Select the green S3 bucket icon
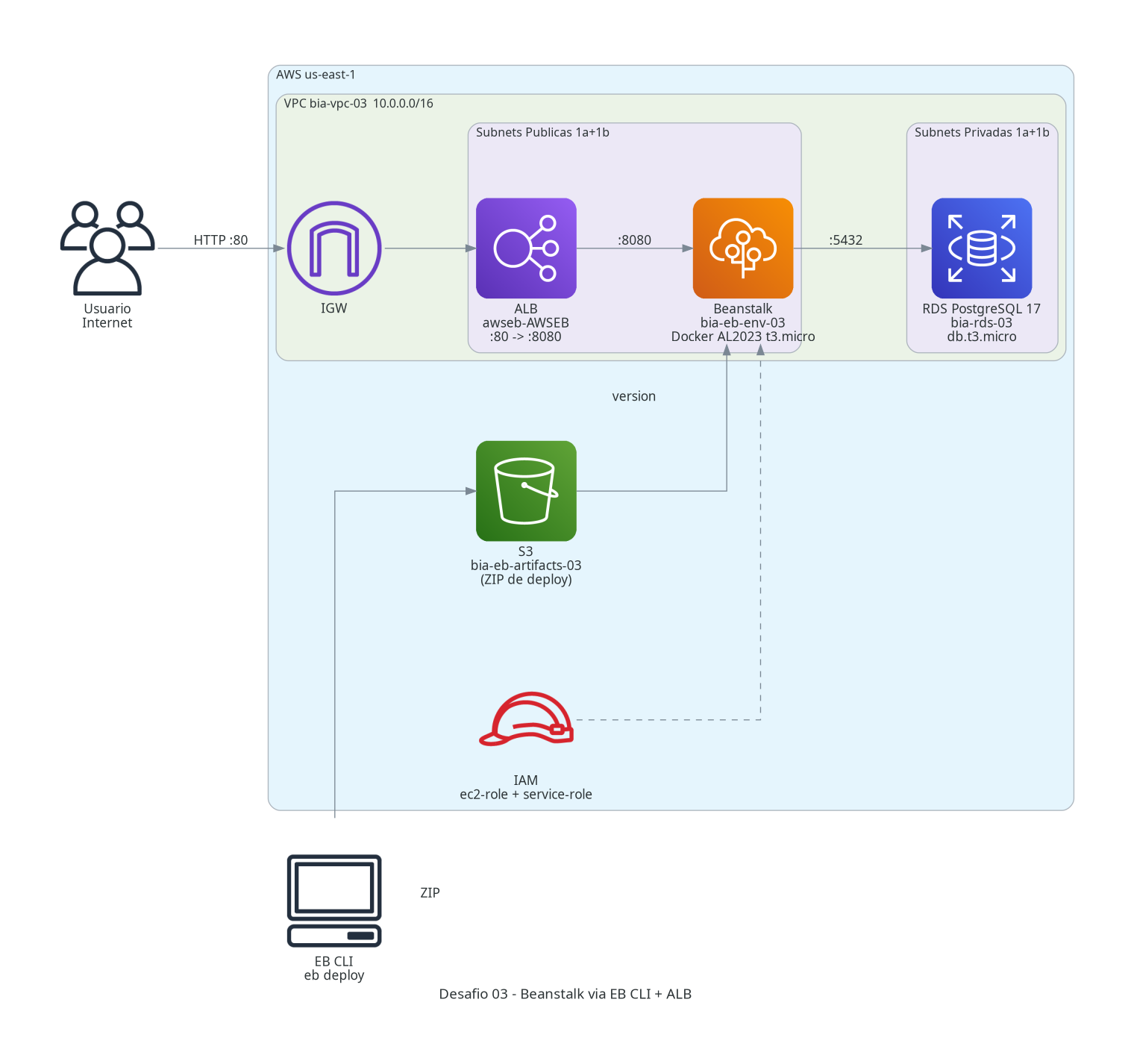Screen dimensions: 1131x1064 [x=526, y=491]
